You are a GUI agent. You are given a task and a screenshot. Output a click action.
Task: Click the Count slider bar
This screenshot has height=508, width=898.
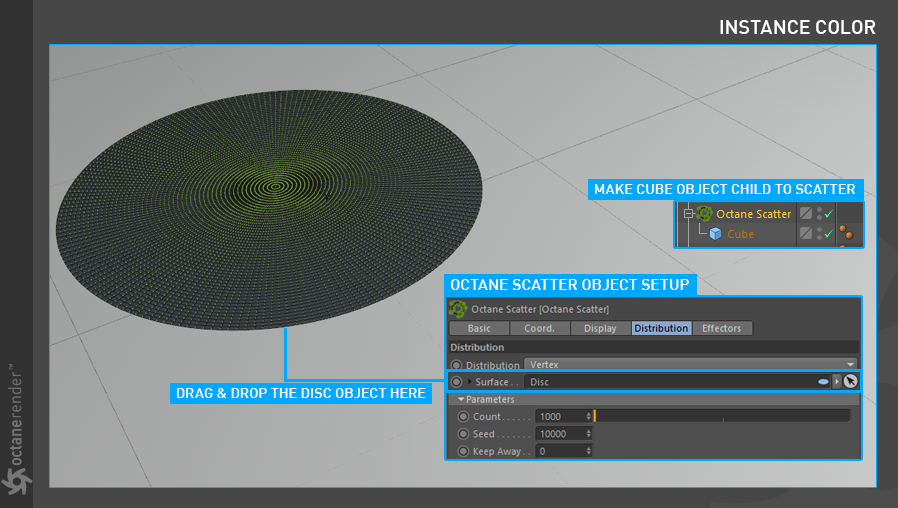coord(722,416)
